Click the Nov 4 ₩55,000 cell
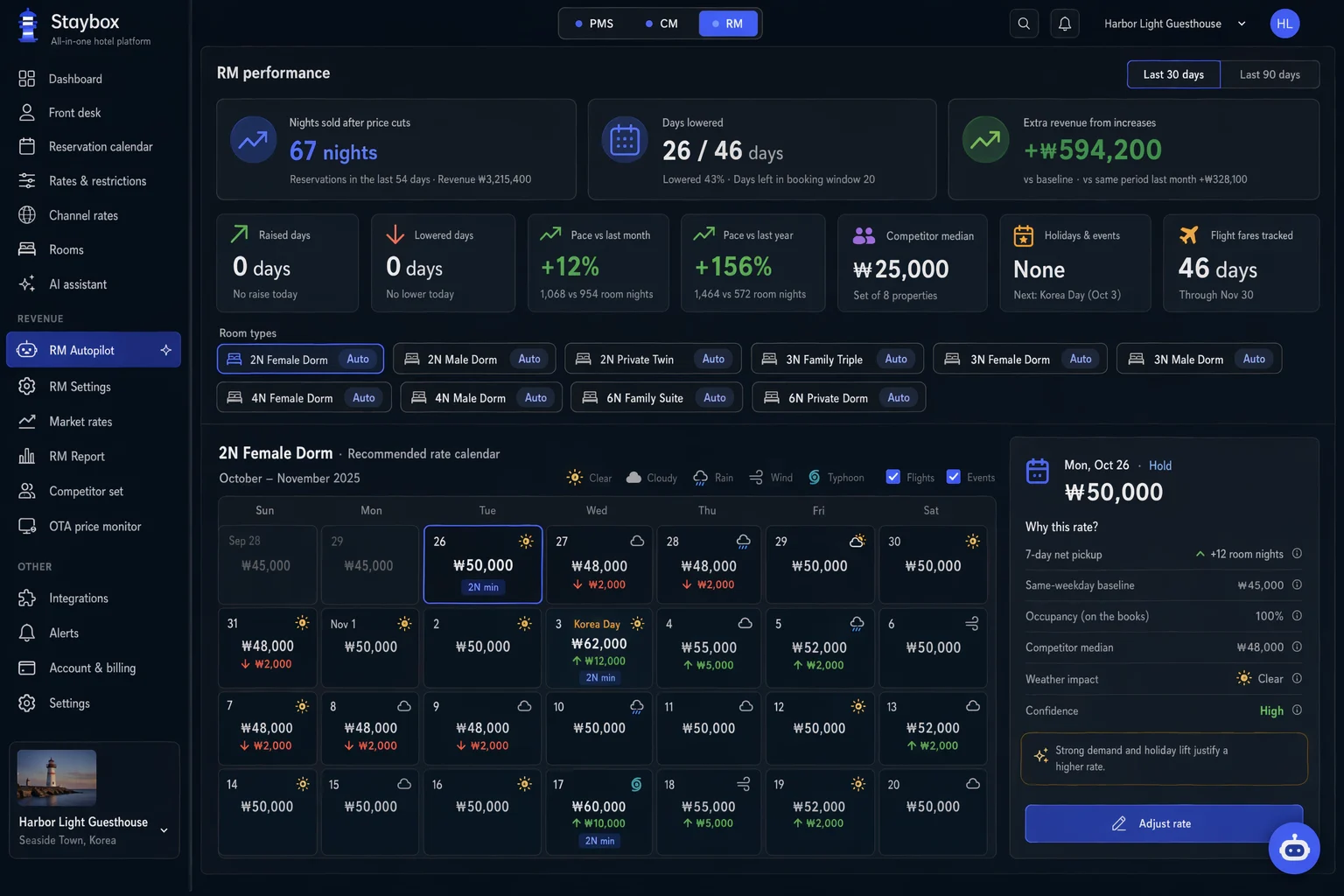 pyautogui.click(x=709, y=648)
